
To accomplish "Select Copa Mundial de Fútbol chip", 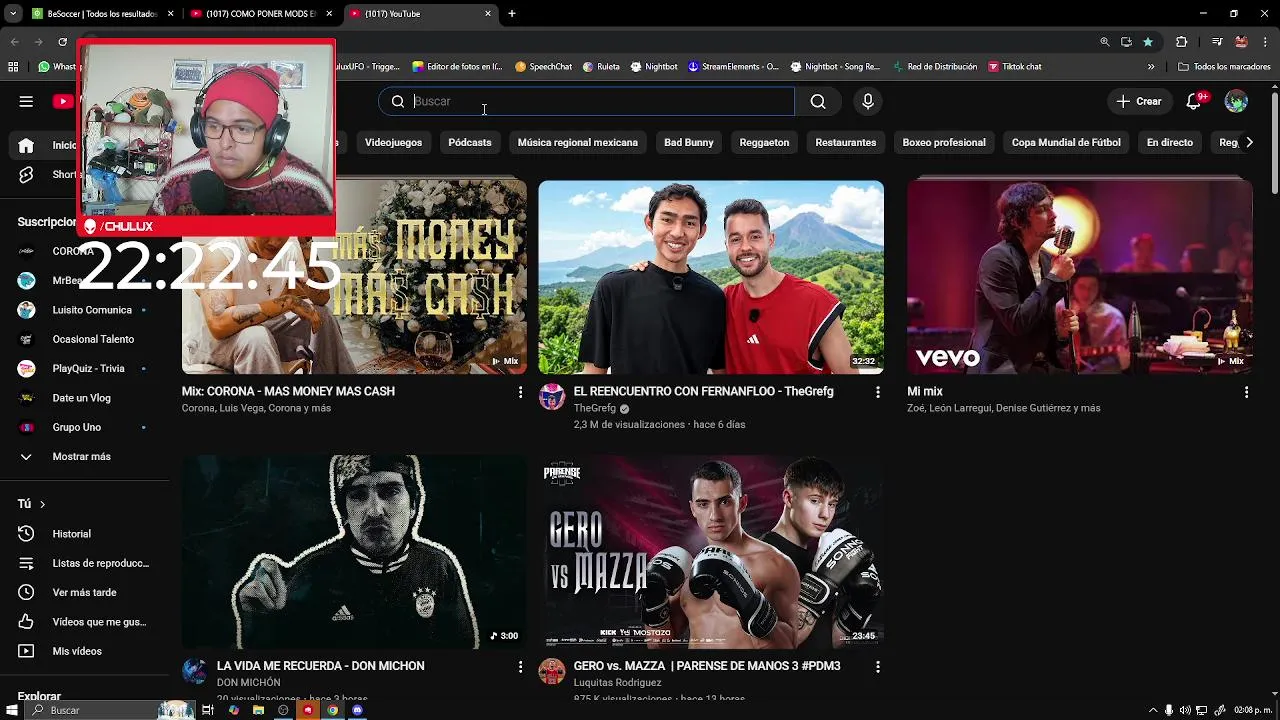I will coord(1066,143).
